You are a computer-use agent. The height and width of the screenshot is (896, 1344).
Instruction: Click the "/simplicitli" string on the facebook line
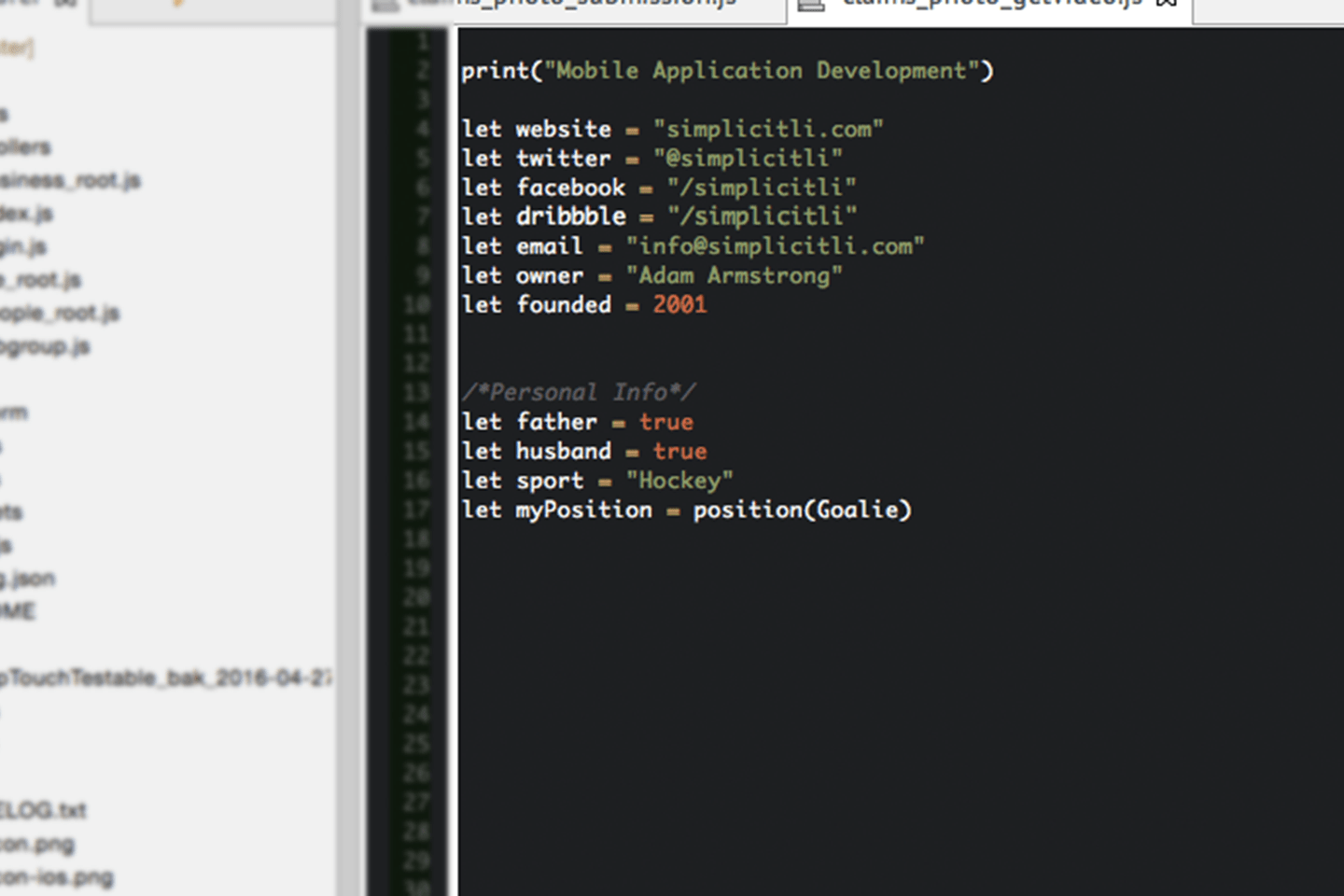click(762, 188)
